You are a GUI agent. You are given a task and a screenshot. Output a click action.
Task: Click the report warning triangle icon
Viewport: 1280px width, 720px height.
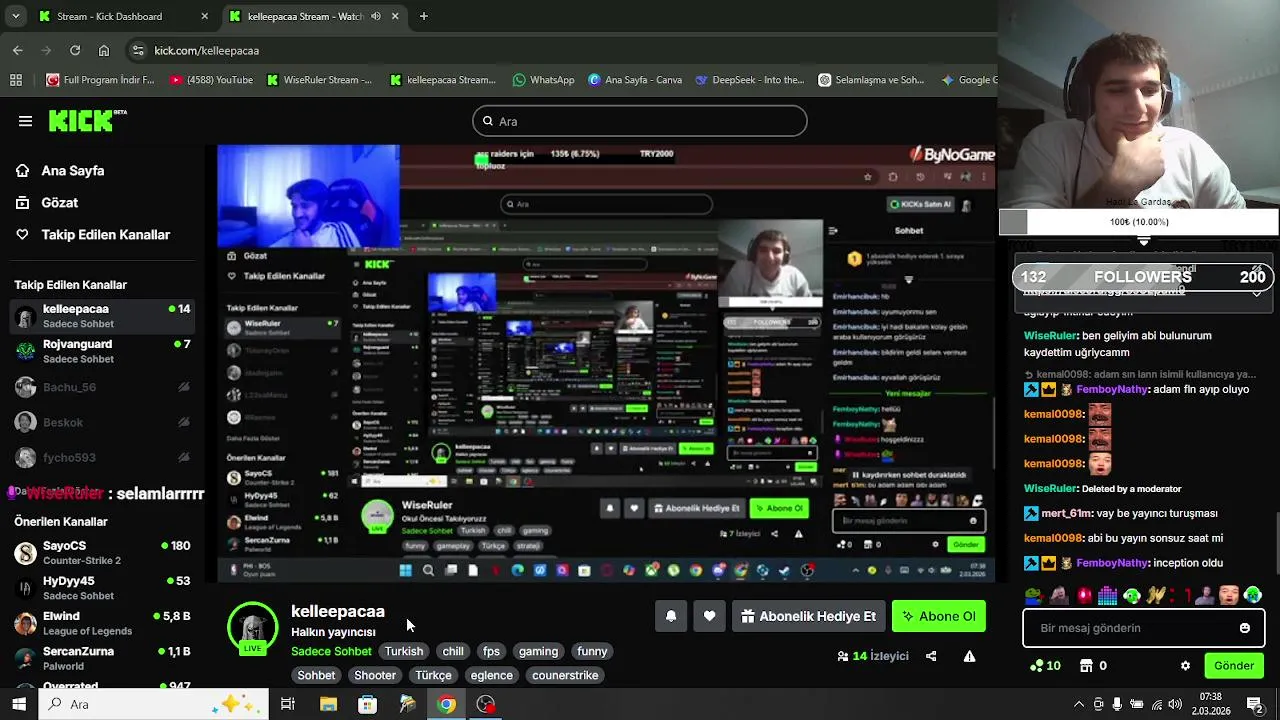tap(969, 656)
